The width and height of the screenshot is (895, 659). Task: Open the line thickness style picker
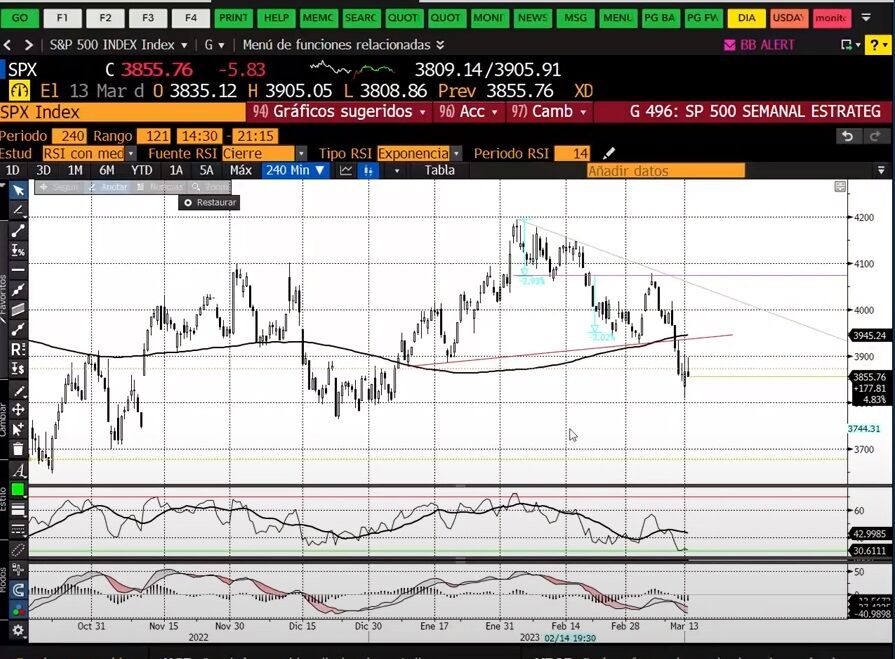(18, 510)
